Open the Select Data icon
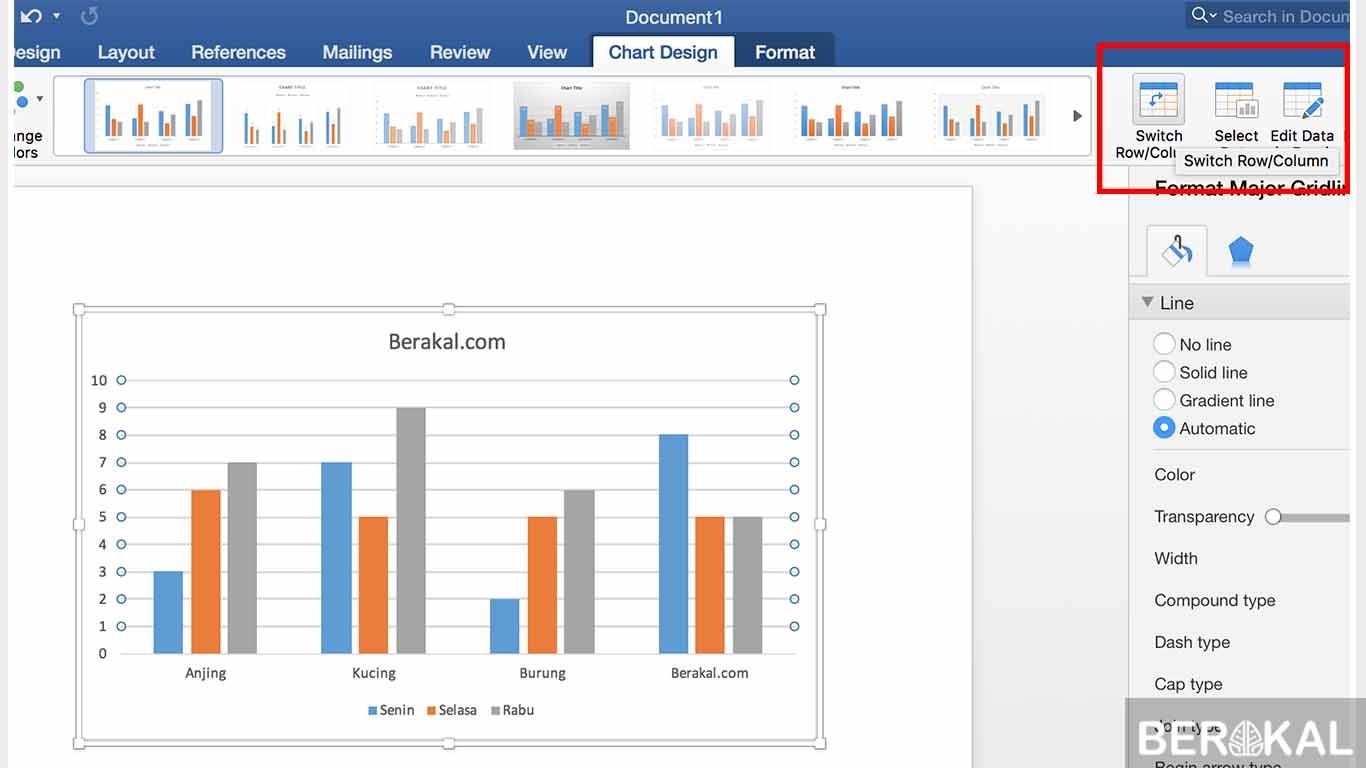 pyautogui.click(x=1236, y=102)
